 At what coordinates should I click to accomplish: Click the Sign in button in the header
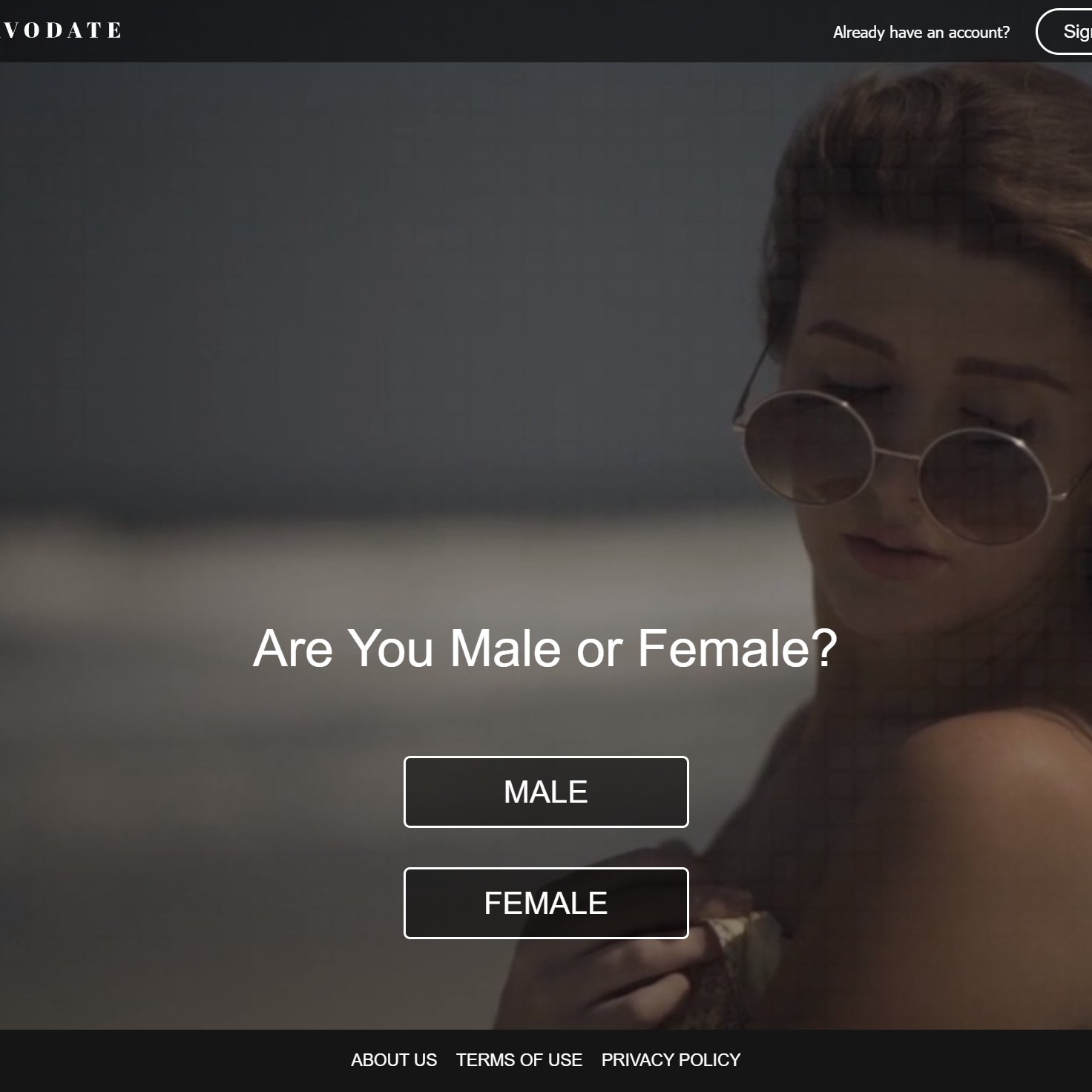click(x=1065, y=31)
